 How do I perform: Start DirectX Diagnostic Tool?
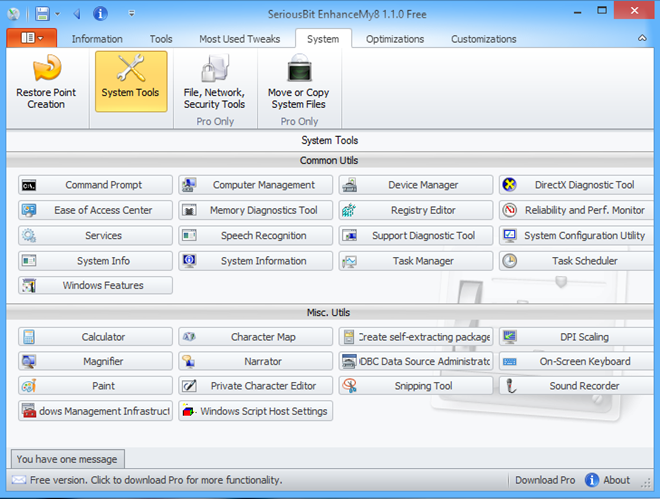576,185
